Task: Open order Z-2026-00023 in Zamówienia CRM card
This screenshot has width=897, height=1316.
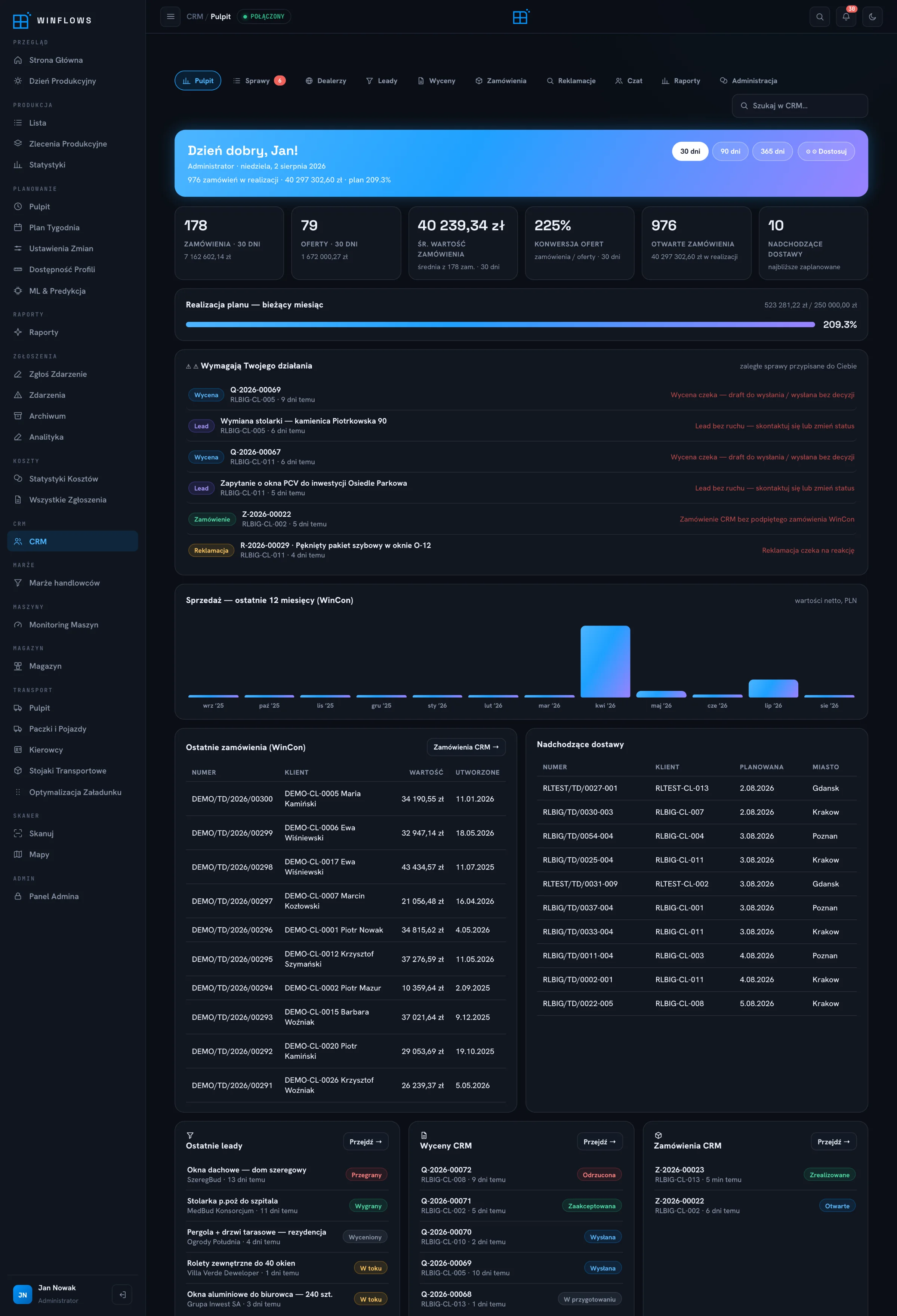Action: (x=755, y=1174)
